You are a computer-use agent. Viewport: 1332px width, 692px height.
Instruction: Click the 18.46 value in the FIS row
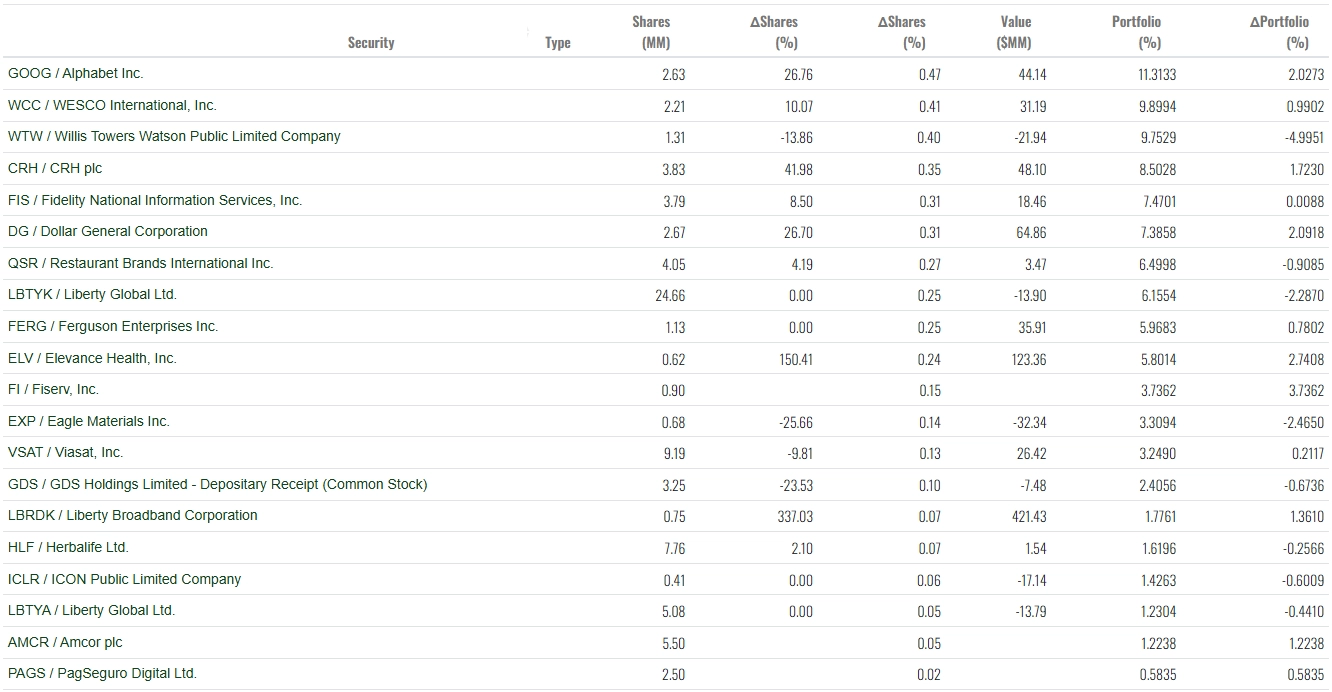pyautogui.click(x=1032, y=202)
